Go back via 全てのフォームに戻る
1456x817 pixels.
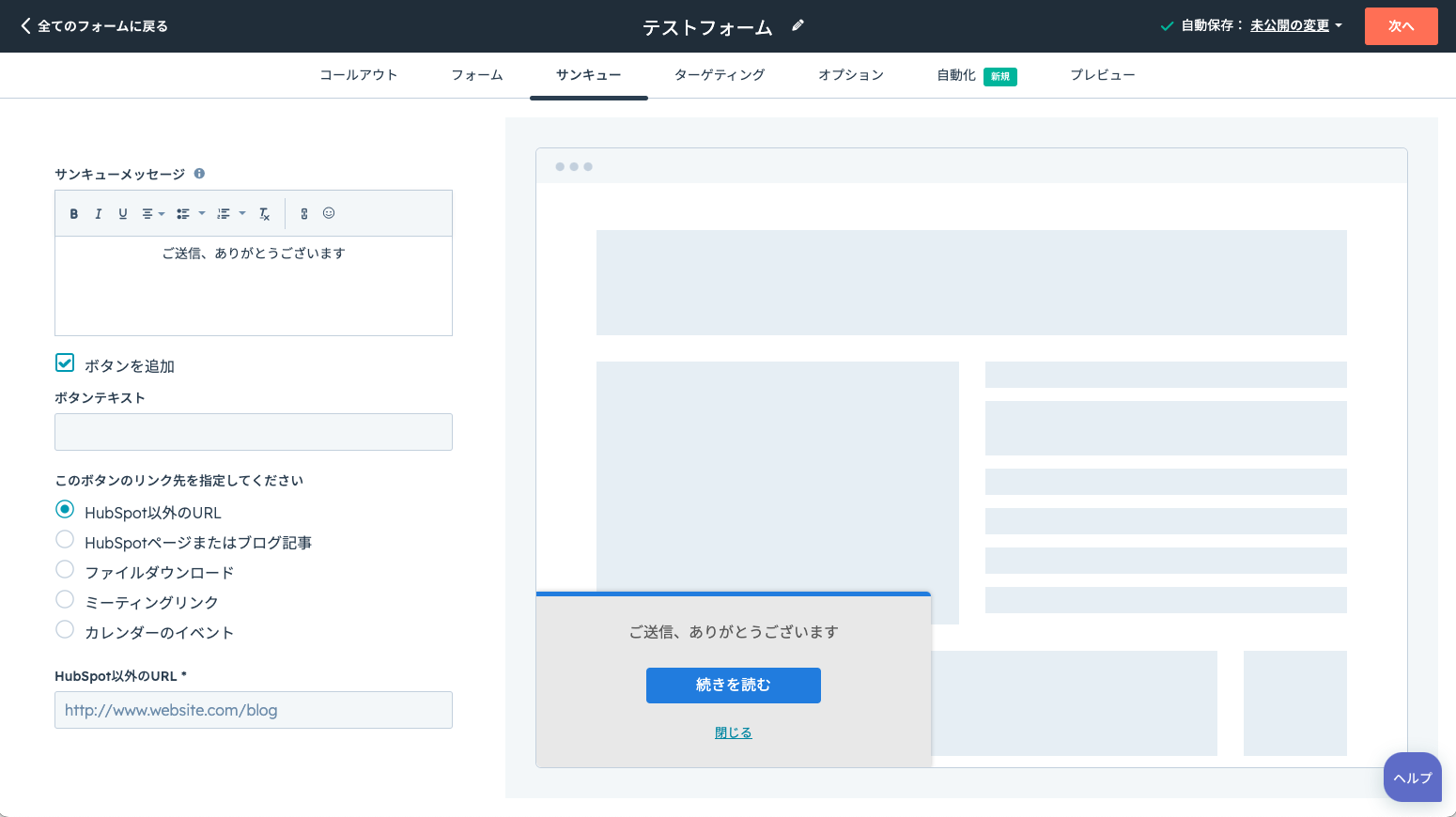pyautogui.click(x=94, y=26)
